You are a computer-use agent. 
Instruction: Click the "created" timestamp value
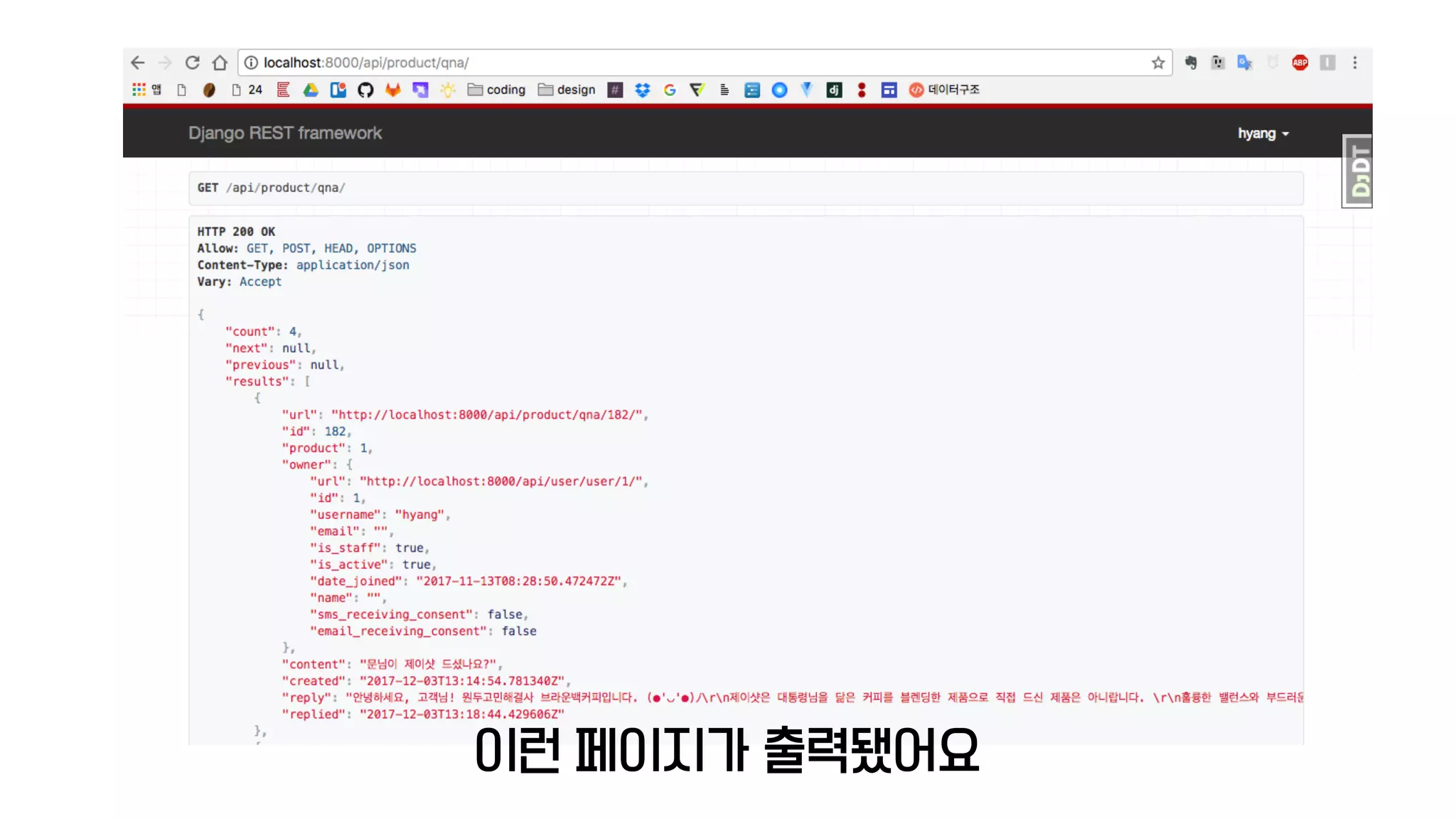point(462,681)
